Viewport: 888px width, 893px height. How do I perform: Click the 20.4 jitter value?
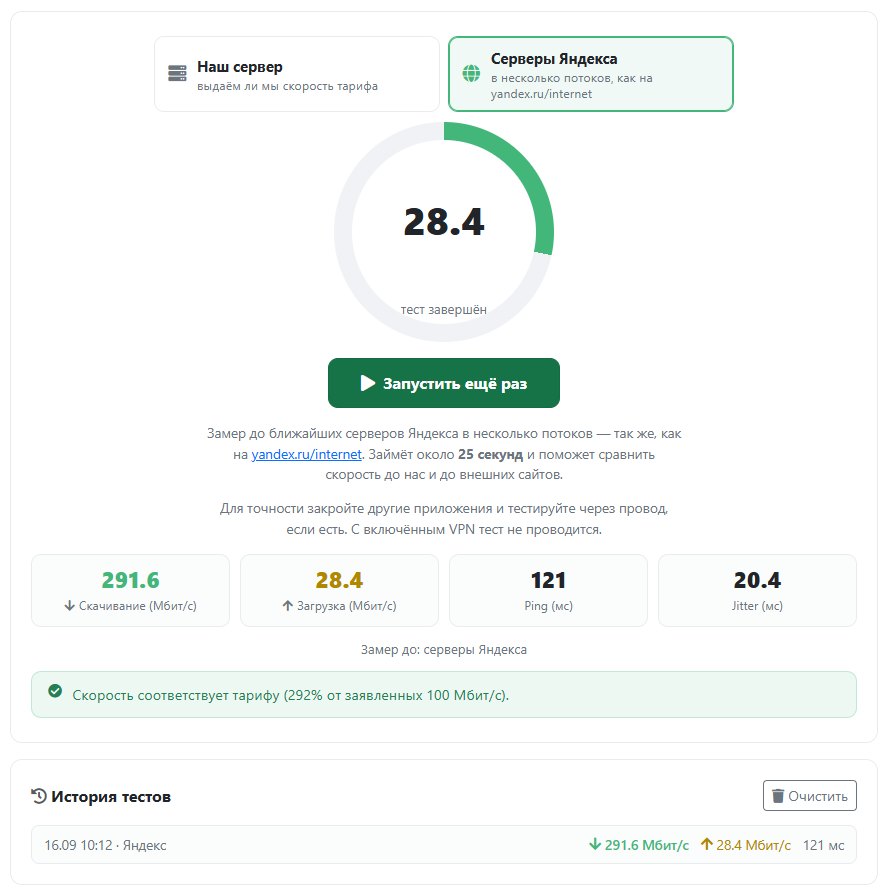point(757,580)
